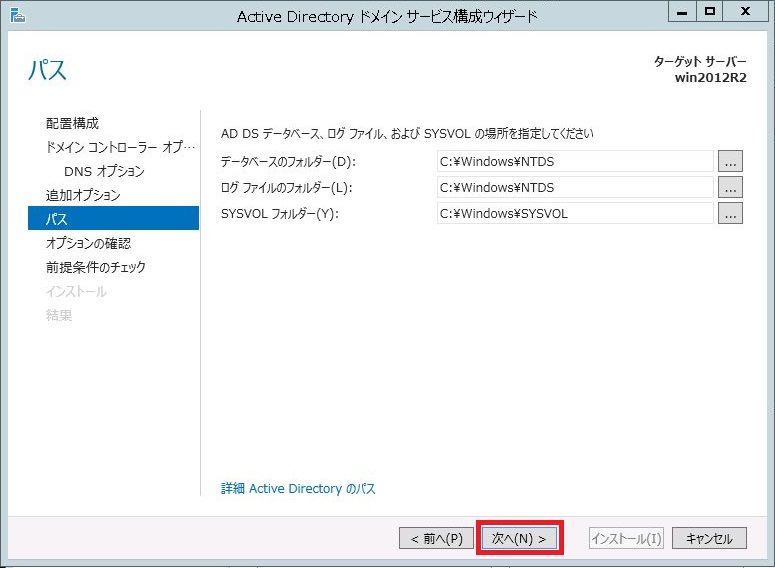The height and width of the screenshot is (568, 775).
Task: Click the log files folder path field
Action: (575, 187)
